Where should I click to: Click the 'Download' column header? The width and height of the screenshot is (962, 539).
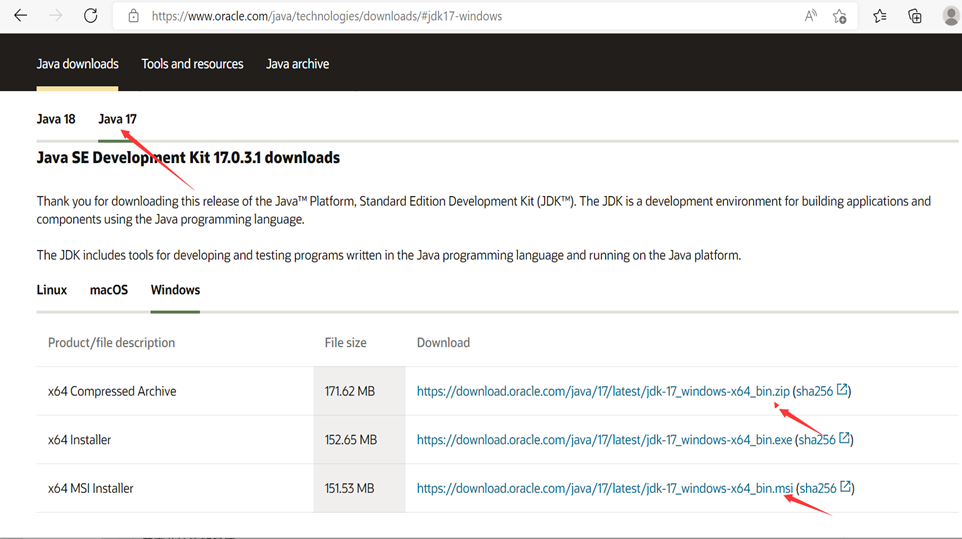(x=444, y=343)
